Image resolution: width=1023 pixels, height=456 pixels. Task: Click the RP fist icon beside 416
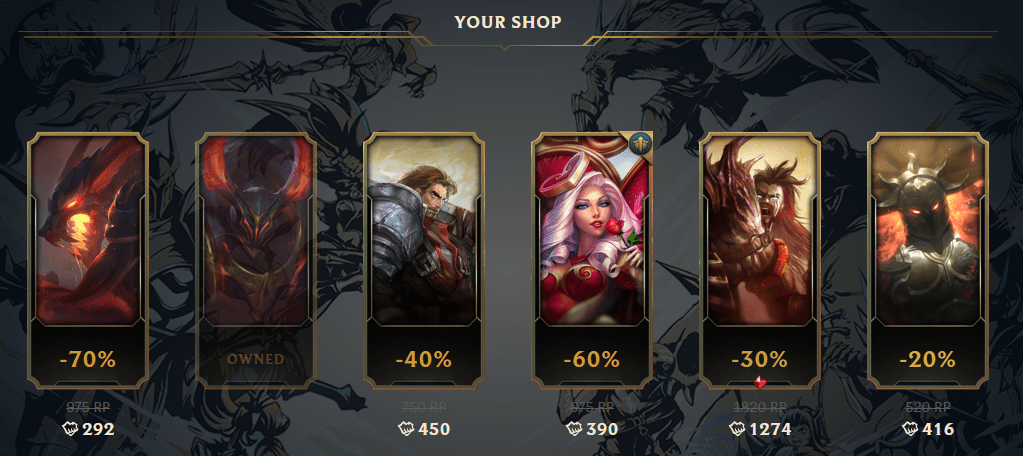click(x=910, y=429)
